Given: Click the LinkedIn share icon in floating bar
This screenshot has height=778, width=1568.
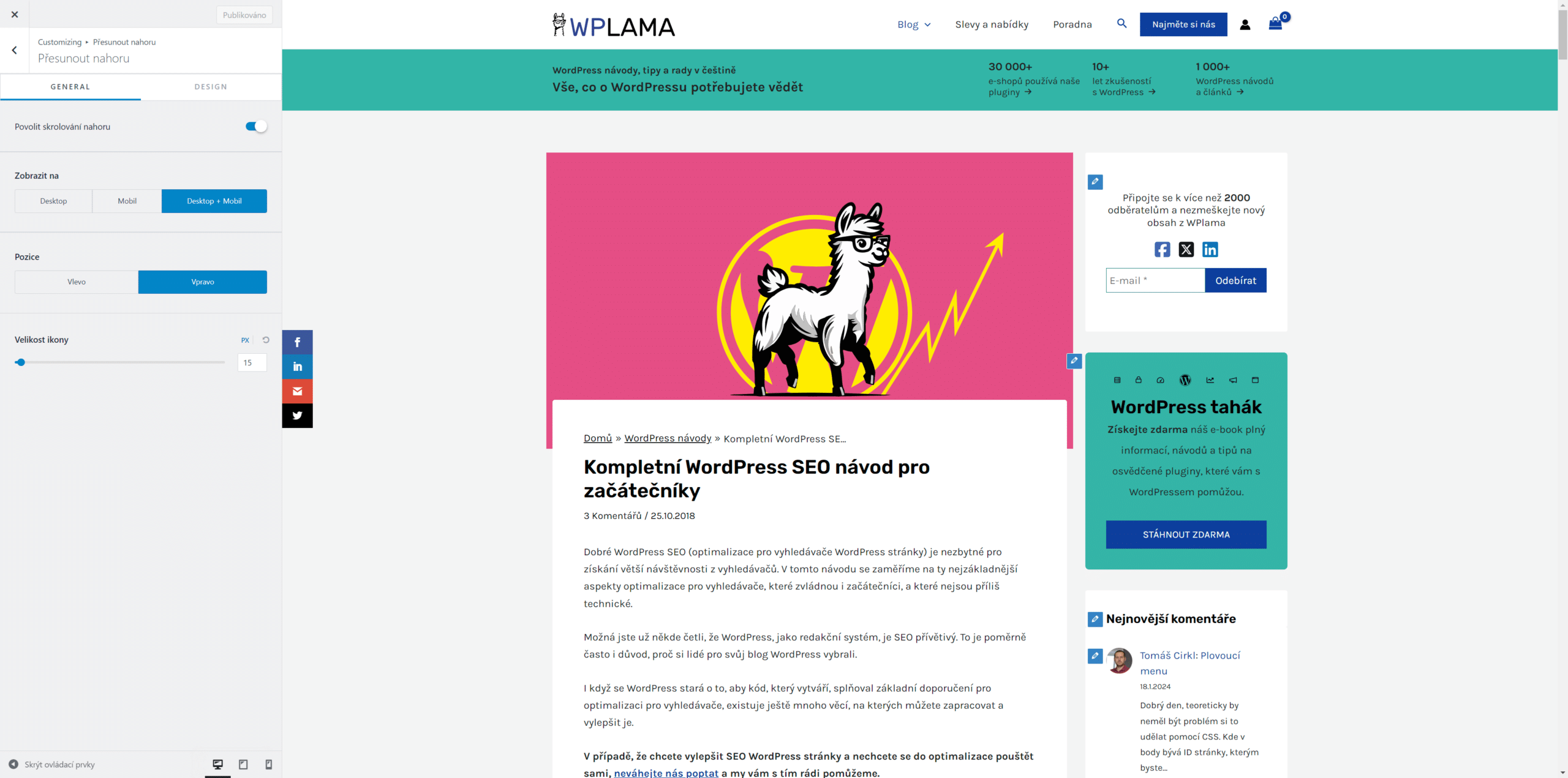Looking at the screenshot, I should [x=297, y=367].
